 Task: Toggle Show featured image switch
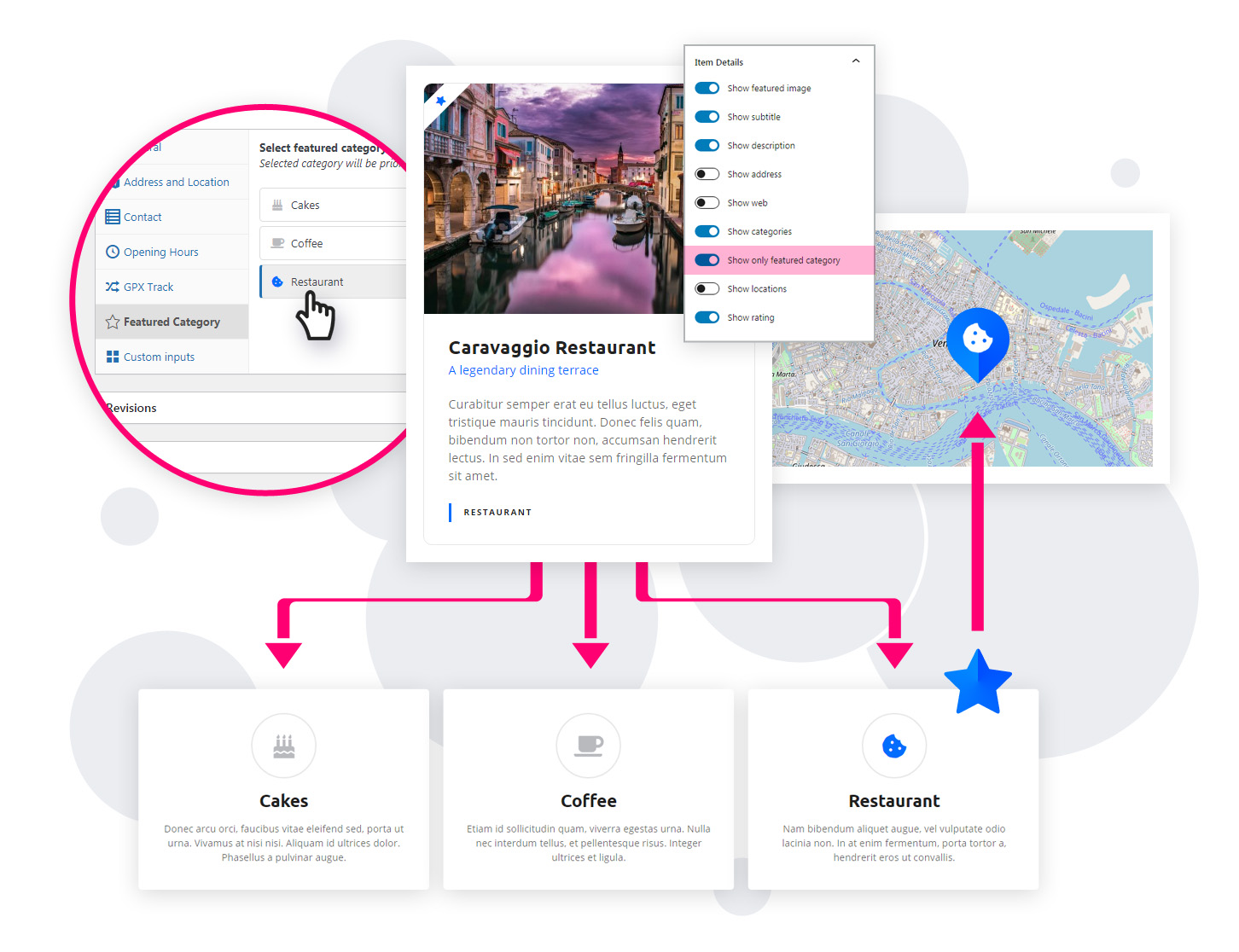(707, 88)
